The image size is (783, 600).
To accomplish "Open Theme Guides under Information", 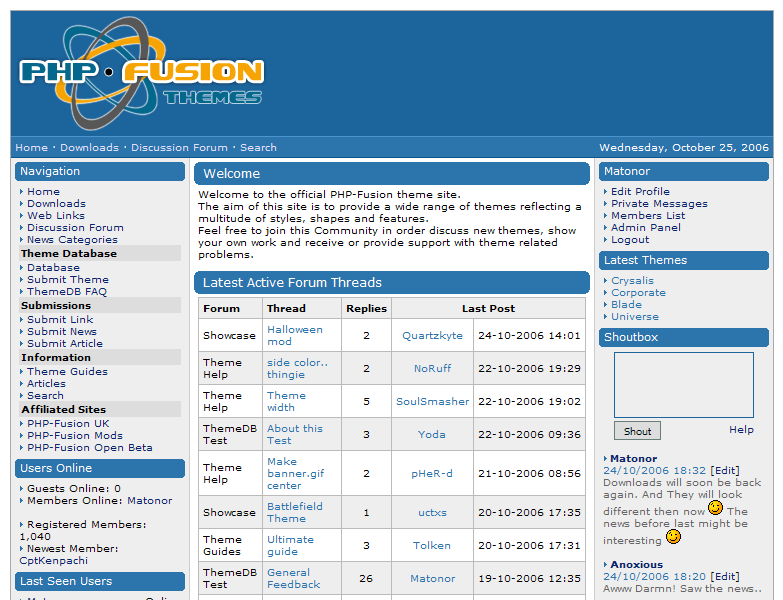I will pyautogui.click(x=67, y=371).
